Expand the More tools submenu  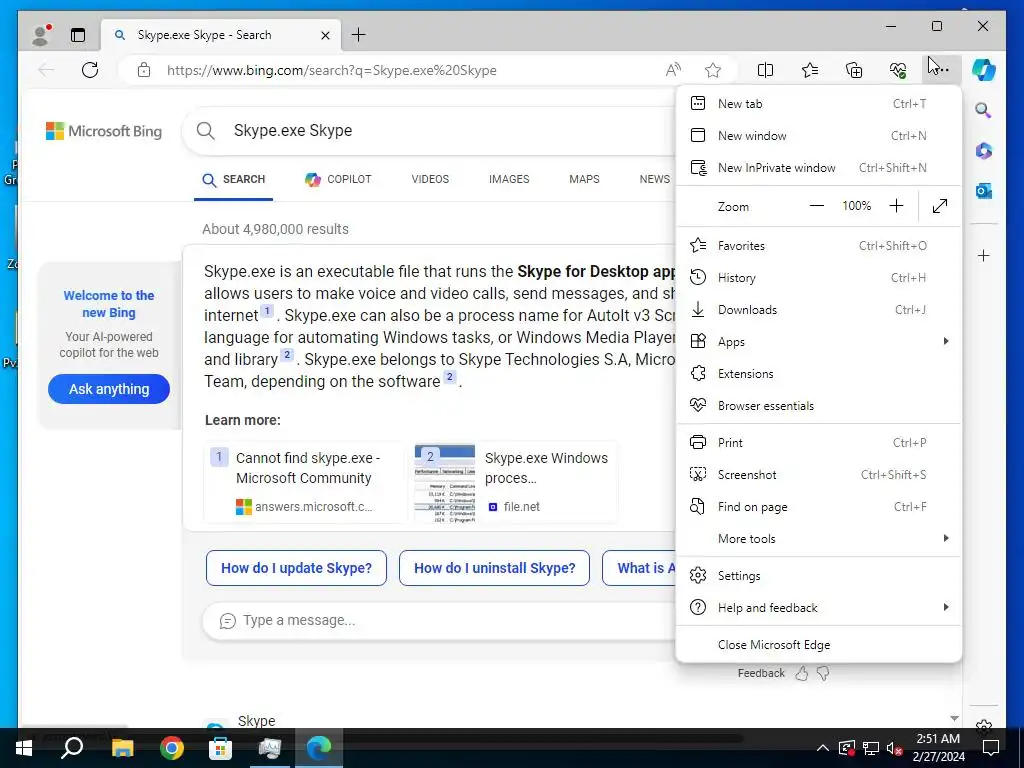[818, 538]
